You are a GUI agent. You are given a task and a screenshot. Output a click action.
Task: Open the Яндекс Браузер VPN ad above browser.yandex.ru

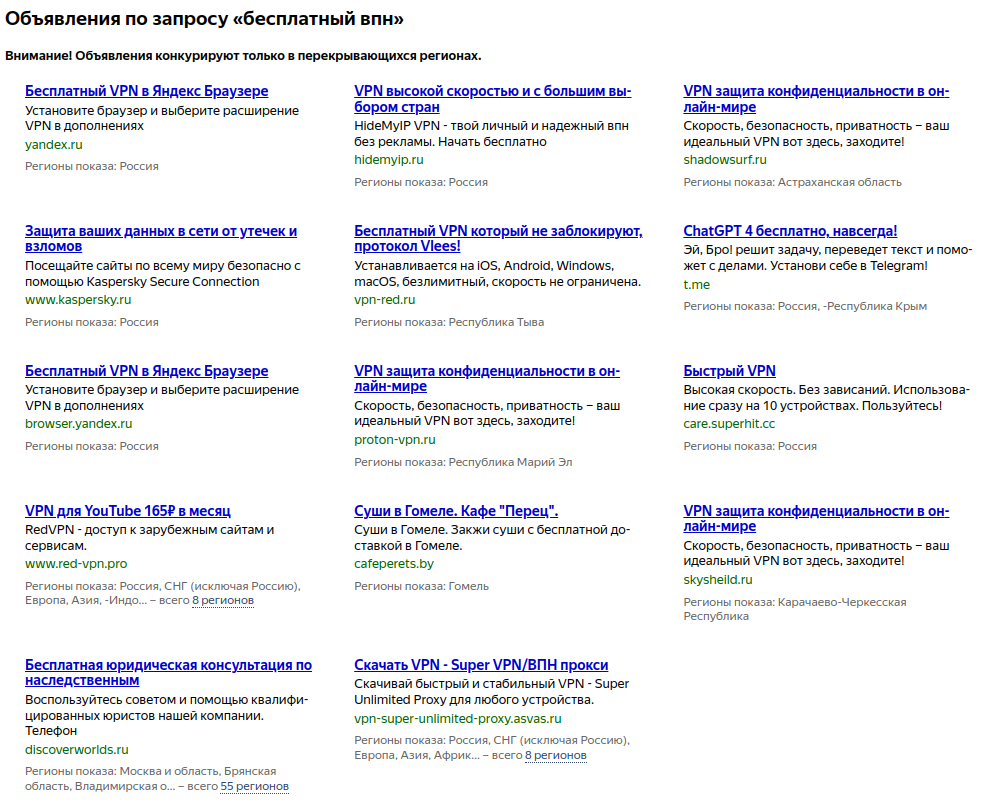[x=147, y=371]
